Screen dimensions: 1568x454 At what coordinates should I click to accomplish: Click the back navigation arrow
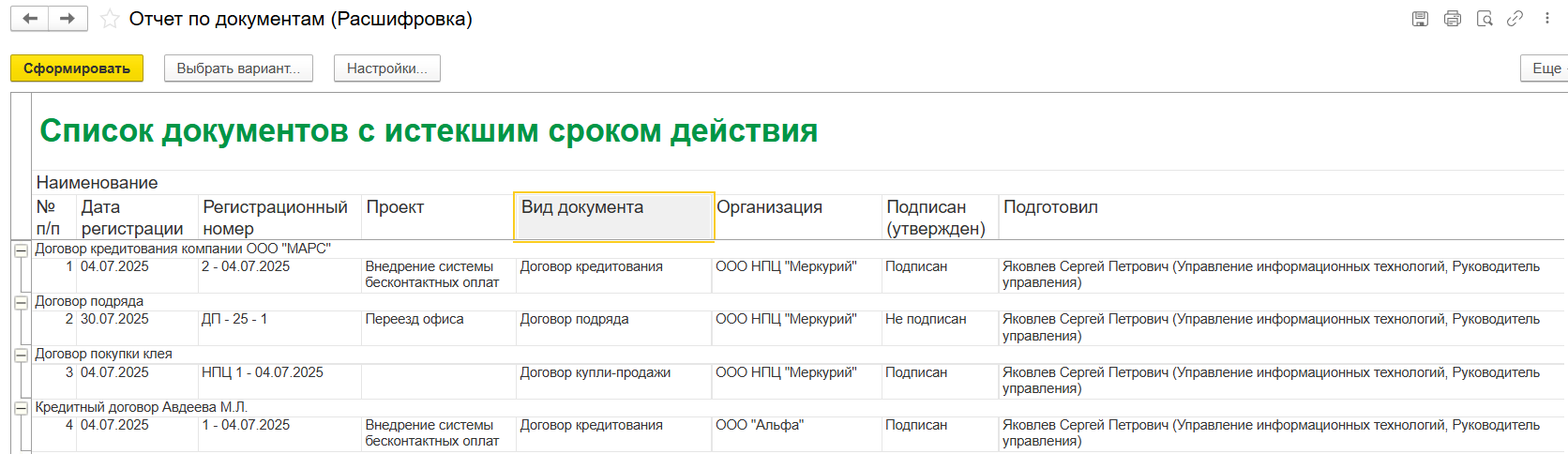click(30, 19)
